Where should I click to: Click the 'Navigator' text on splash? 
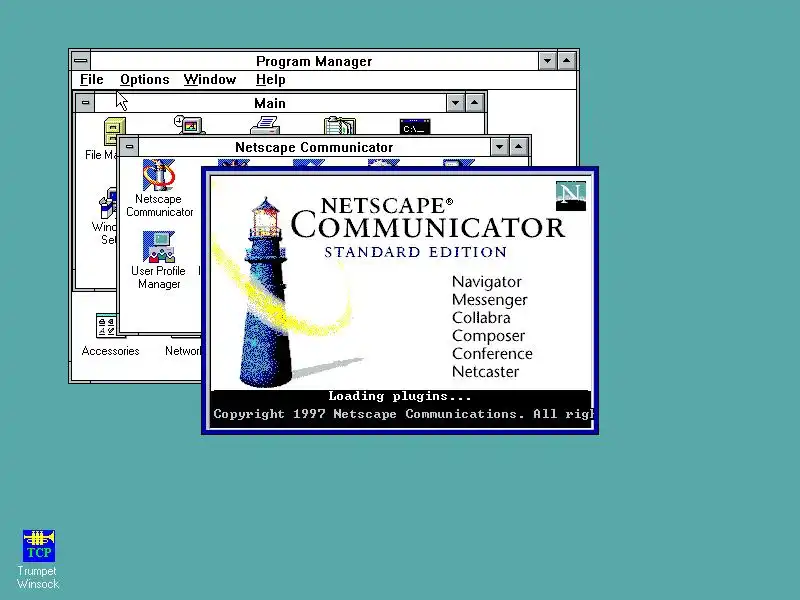[487, 282]
